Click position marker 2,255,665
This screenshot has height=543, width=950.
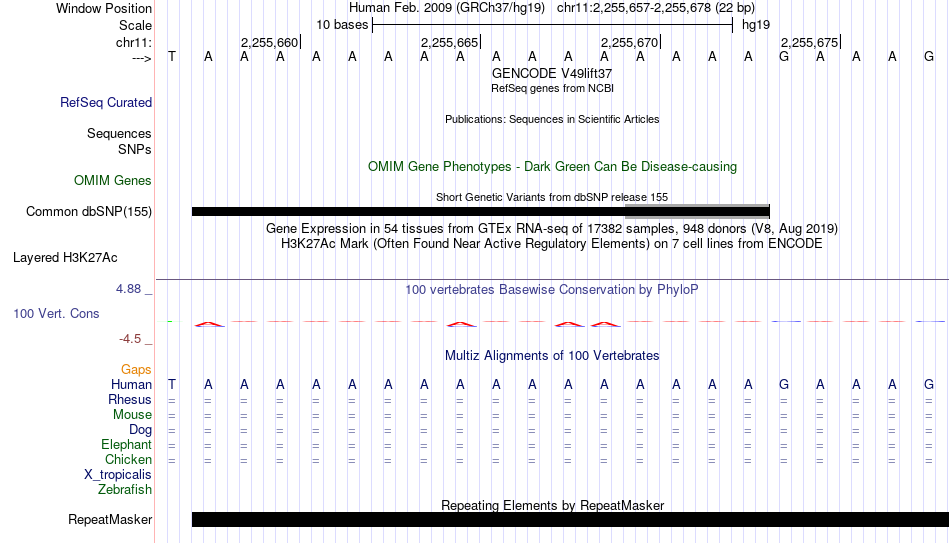coord(450,42)
